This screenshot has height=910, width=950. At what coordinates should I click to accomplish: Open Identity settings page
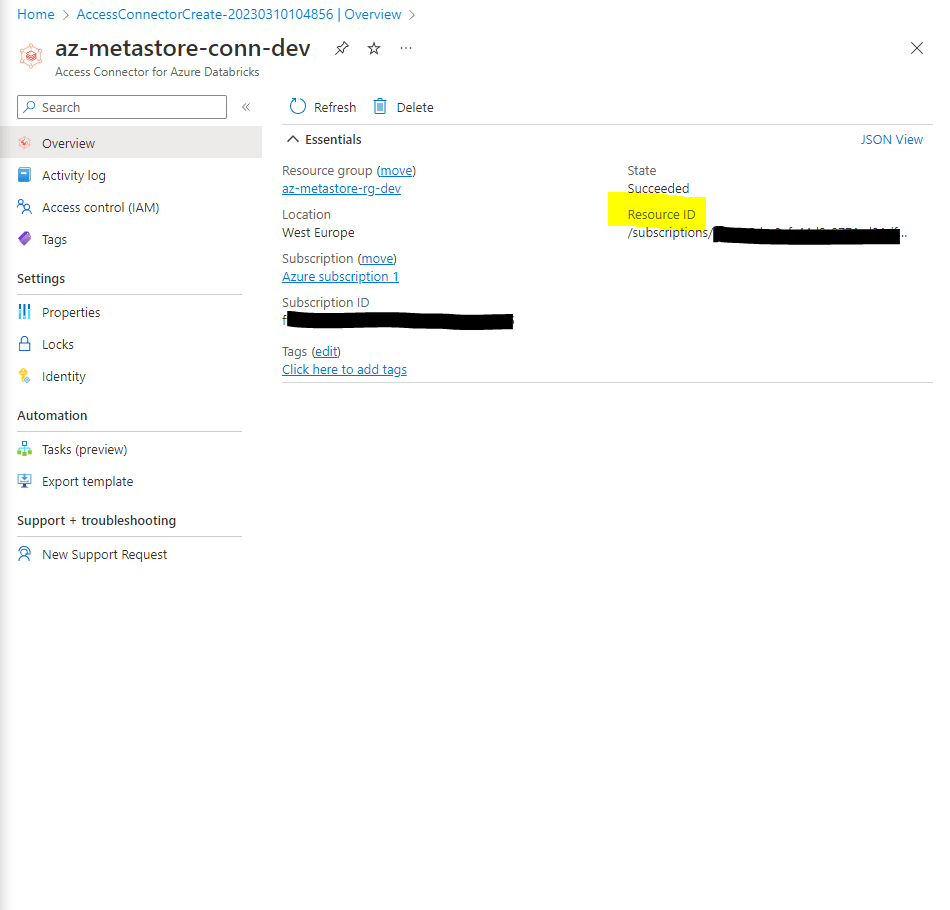tap(64, 376)
